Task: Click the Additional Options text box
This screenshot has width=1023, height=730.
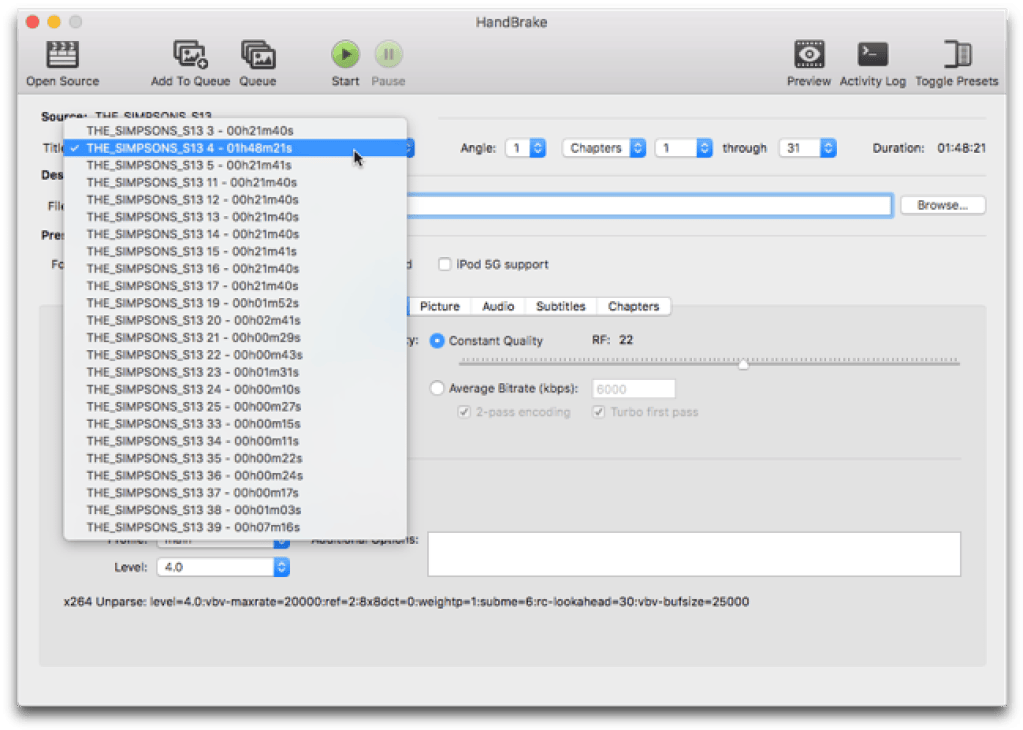Action: click(x=694, y=555)
